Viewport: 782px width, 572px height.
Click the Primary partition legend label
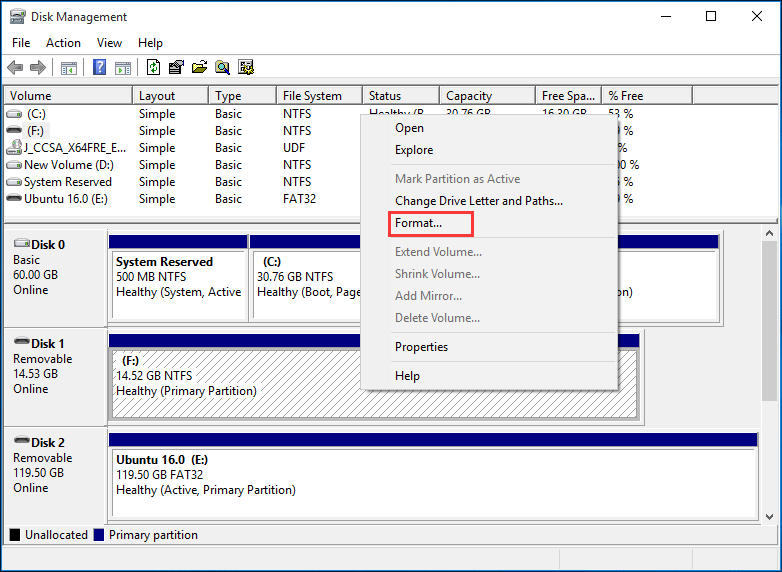[x=153, y=535]
